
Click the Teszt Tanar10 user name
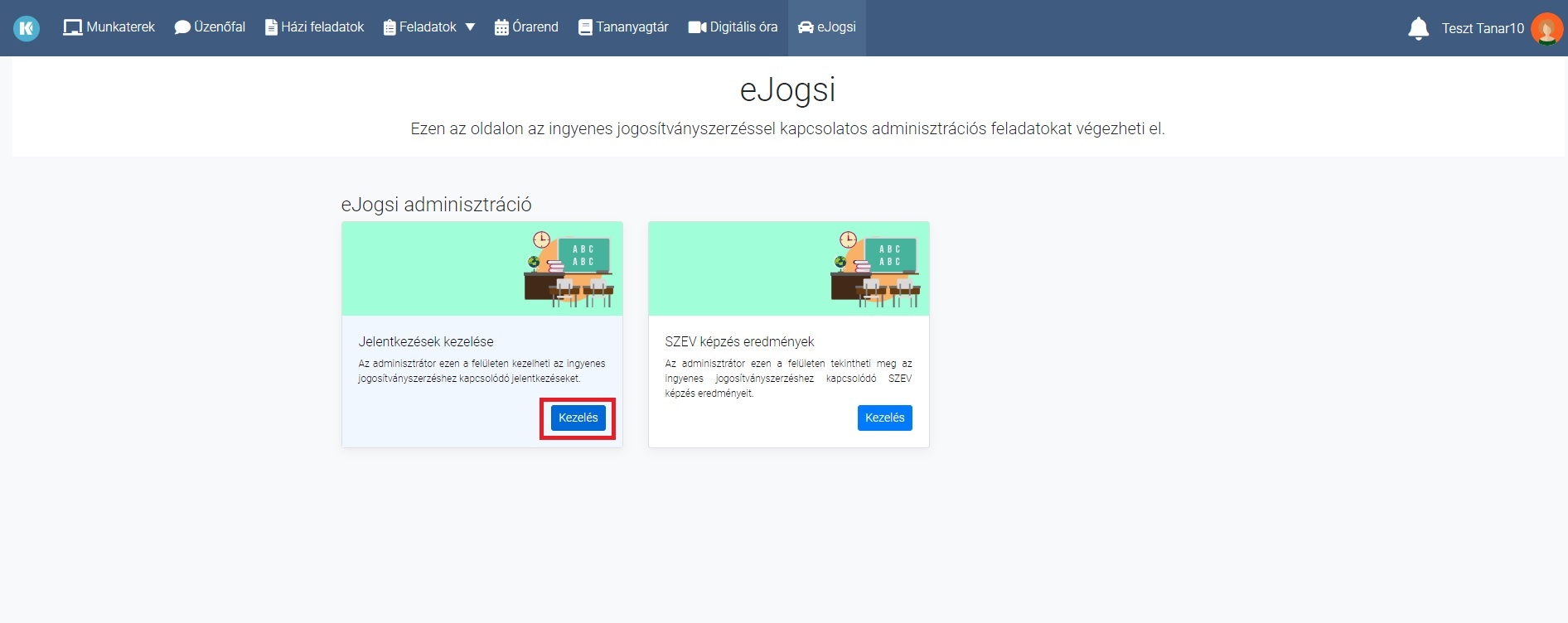[1483, 28]
